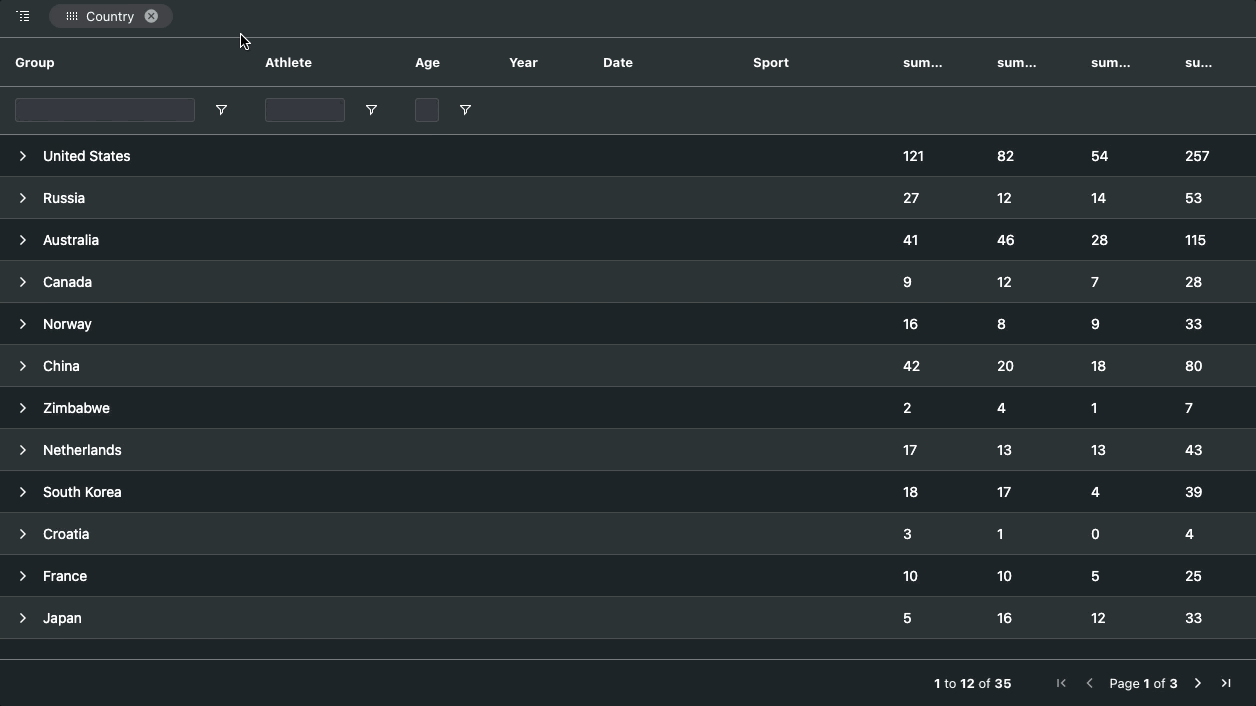Screen dimensions: 1256x706
Task: Sort by the Group column header
Action: pos(35,62)
